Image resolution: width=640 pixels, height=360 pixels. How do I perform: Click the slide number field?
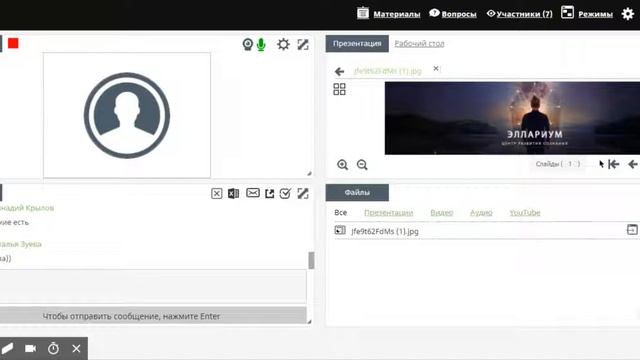pos(571,164)
